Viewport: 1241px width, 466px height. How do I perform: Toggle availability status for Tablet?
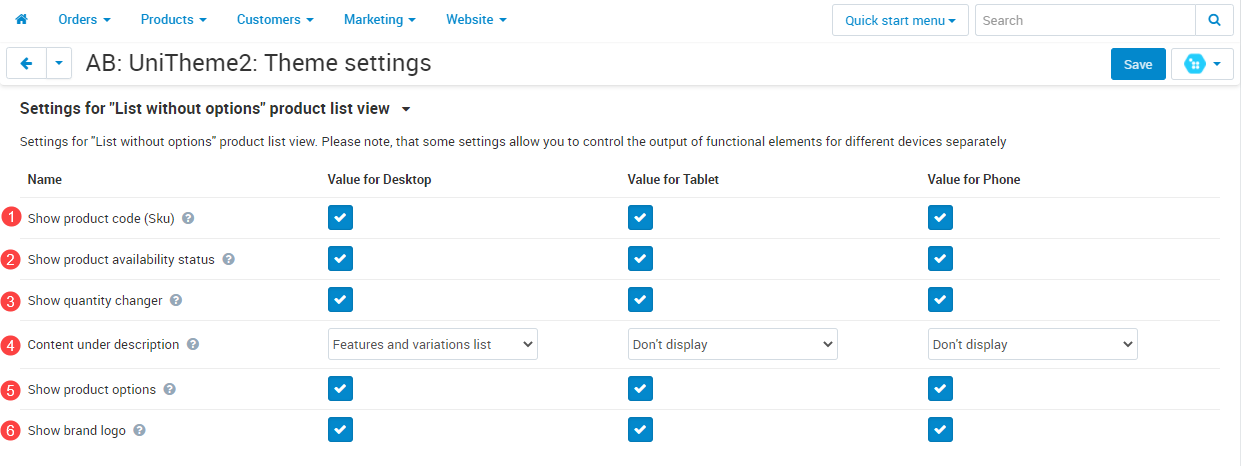tap(640, 259)
